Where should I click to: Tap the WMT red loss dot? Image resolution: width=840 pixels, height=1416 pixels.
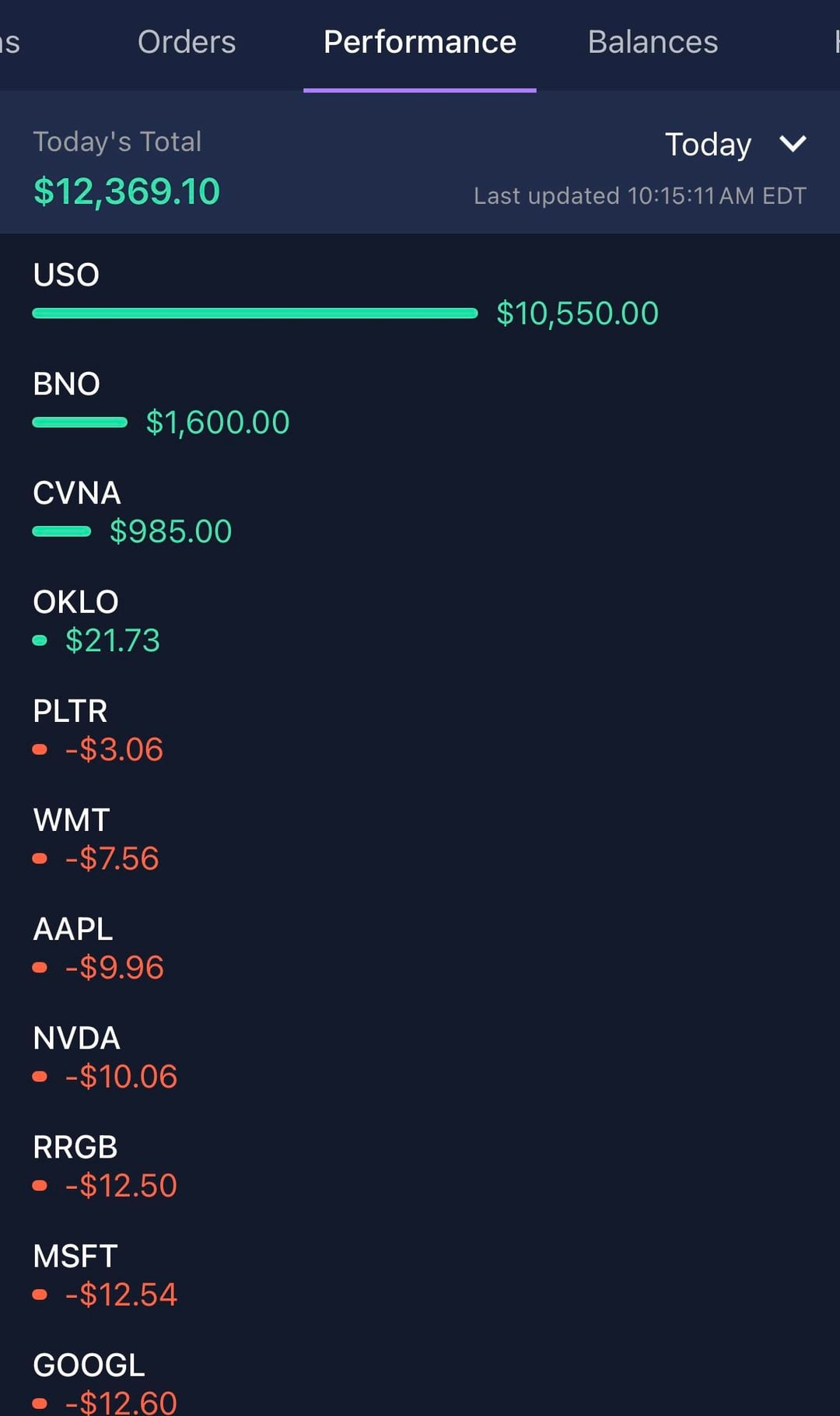pos(40,858)
